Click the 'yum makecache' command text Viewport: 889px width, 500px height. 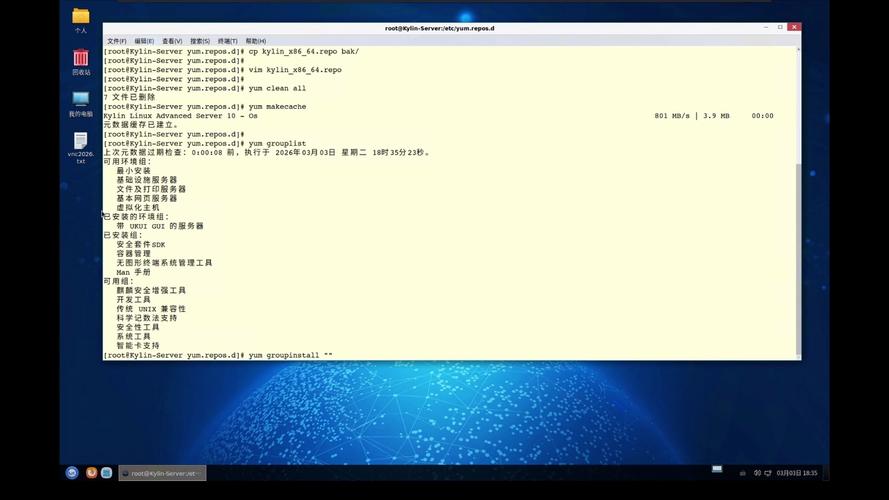click(277, 107)
